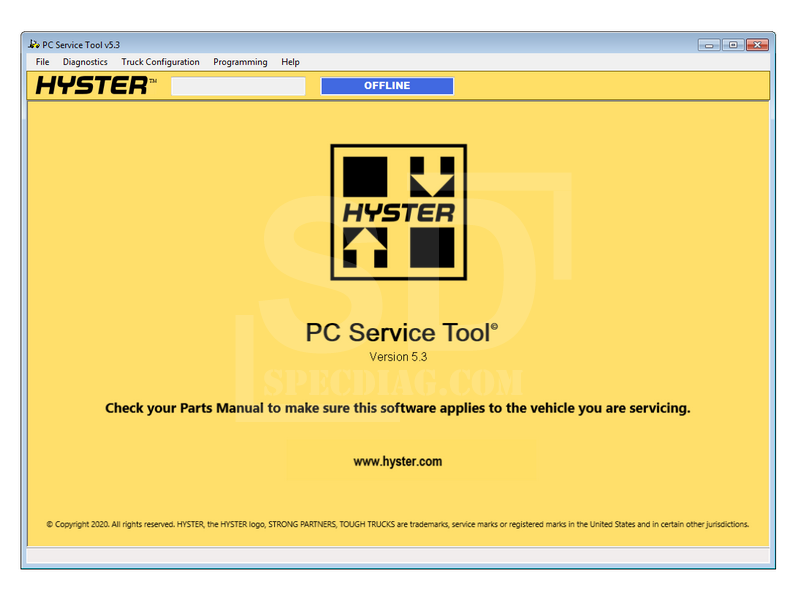Click the empty field beside the HYSTER logo
Image resolution: width=800 pixels, height=601 pixels.
238,86
